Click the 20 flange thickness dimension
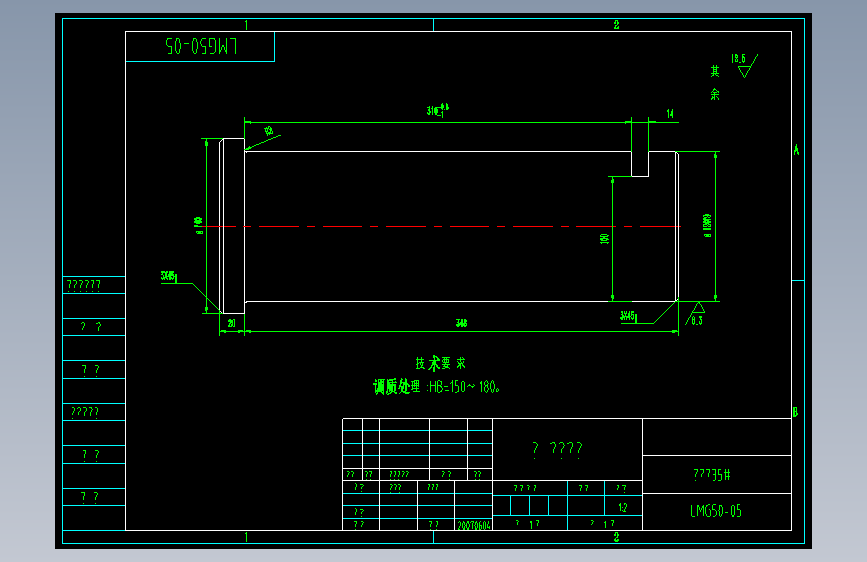867x562 pixels. click(x=232, y=323)
